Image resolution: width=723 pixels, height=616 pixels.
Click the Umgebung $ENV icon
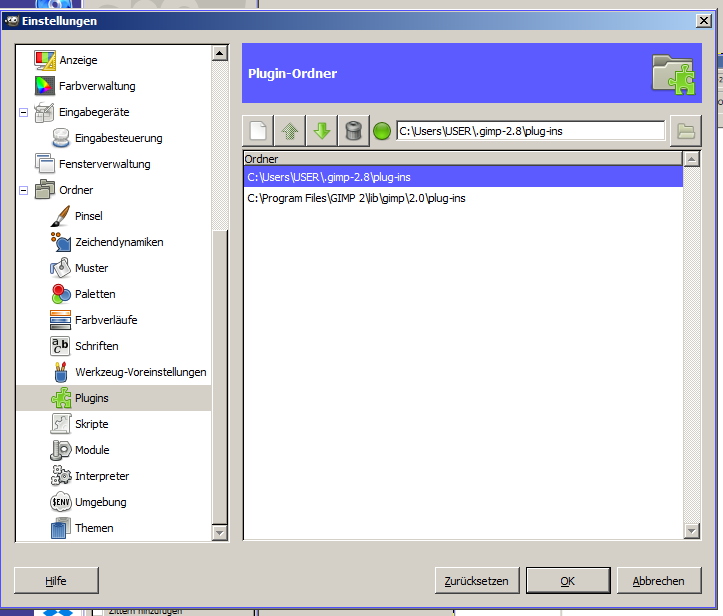[x=60, y=502]
